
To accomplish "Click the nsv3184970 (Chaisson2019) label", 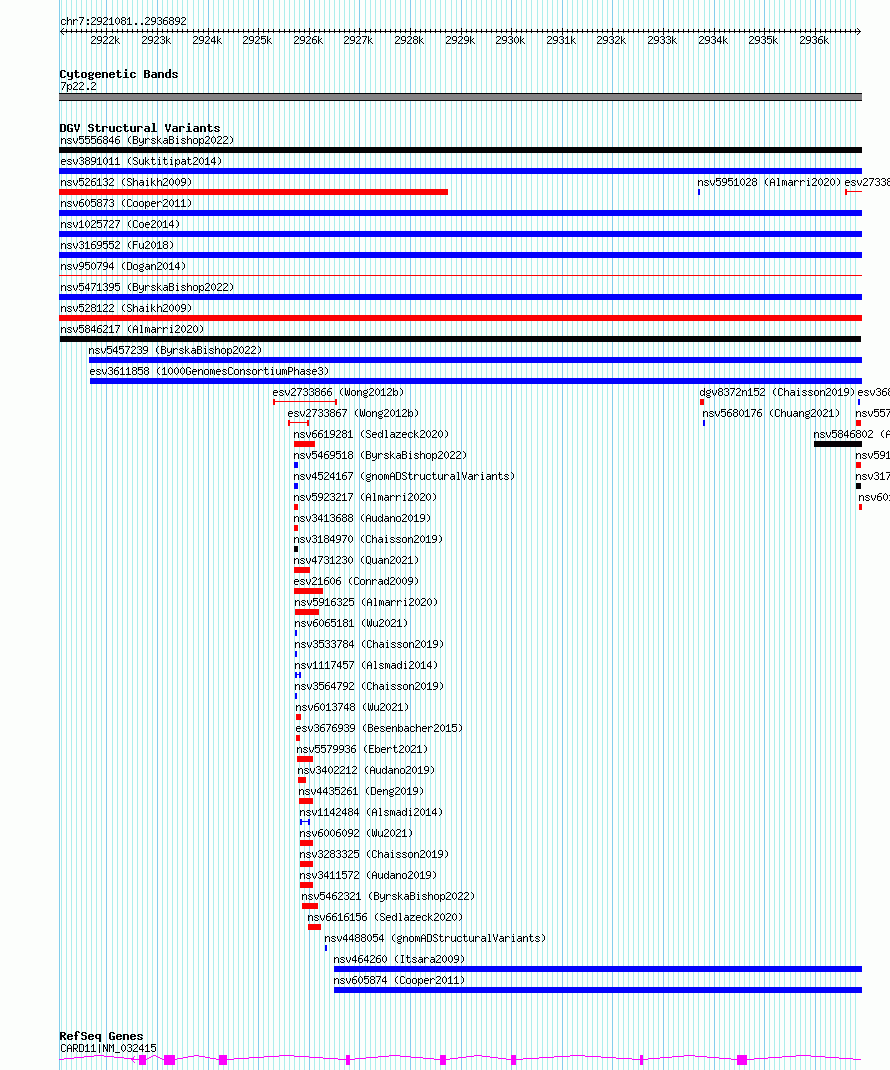I will 369,539.
